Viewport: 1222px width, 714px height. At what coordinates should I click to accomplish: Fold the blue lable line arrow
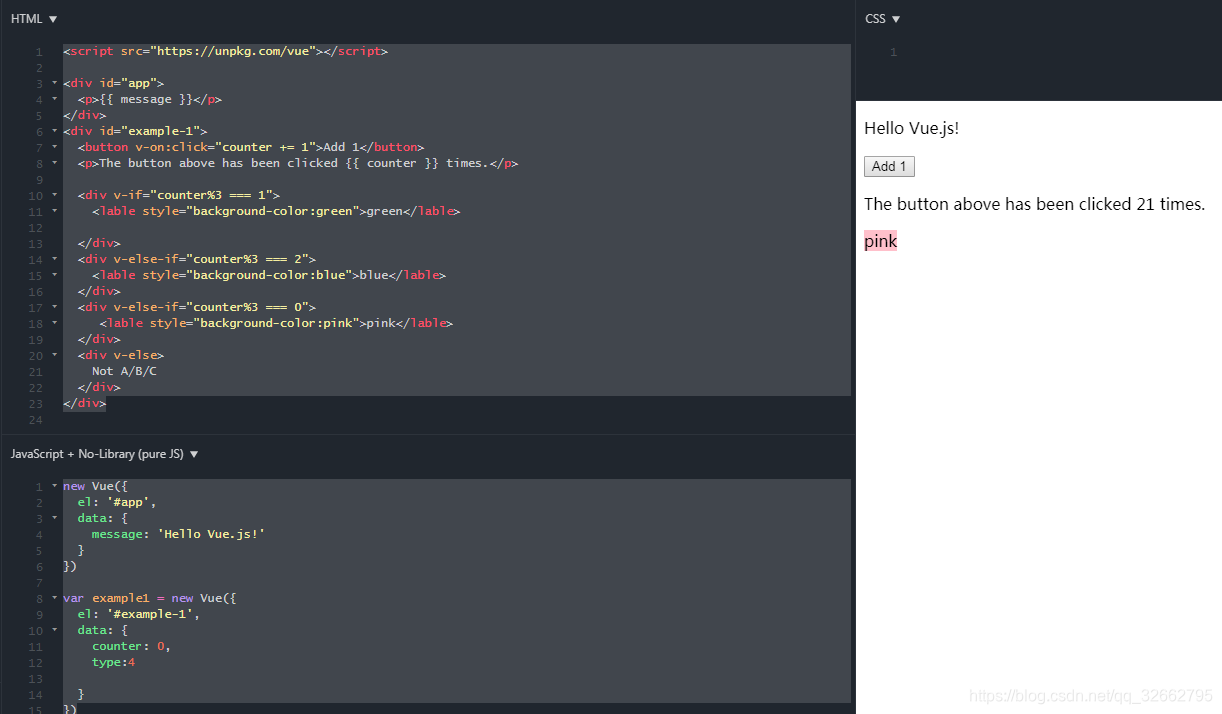click(x=54, y=275)
